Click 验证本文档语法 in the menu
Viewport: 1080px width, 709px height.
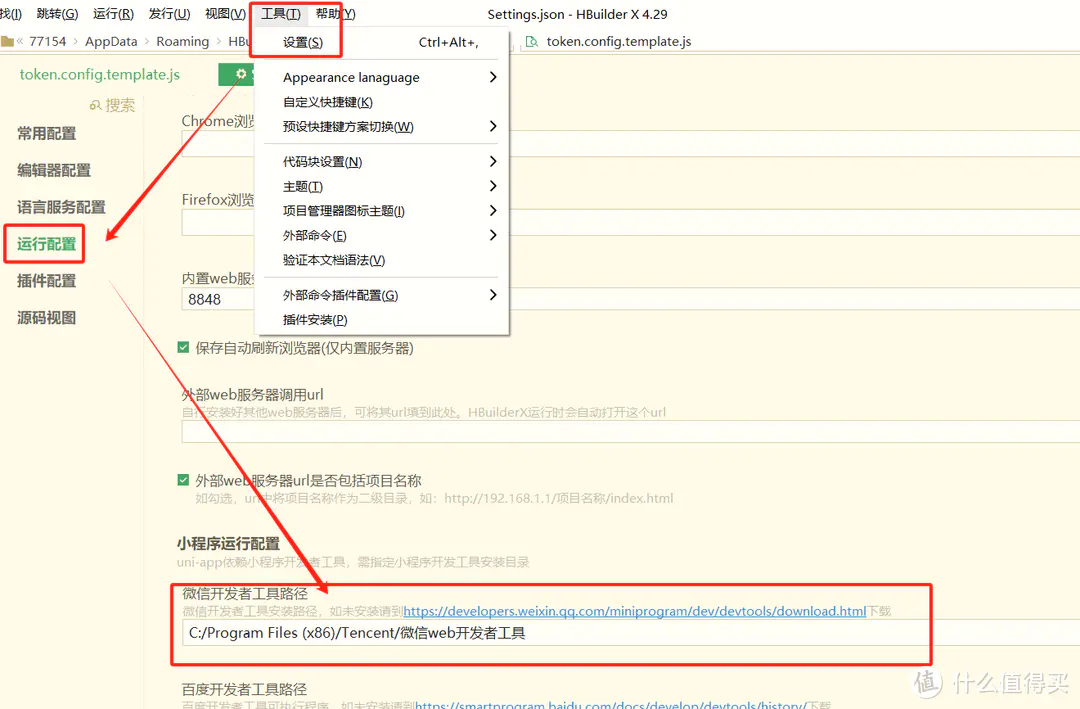coord(334,260)
